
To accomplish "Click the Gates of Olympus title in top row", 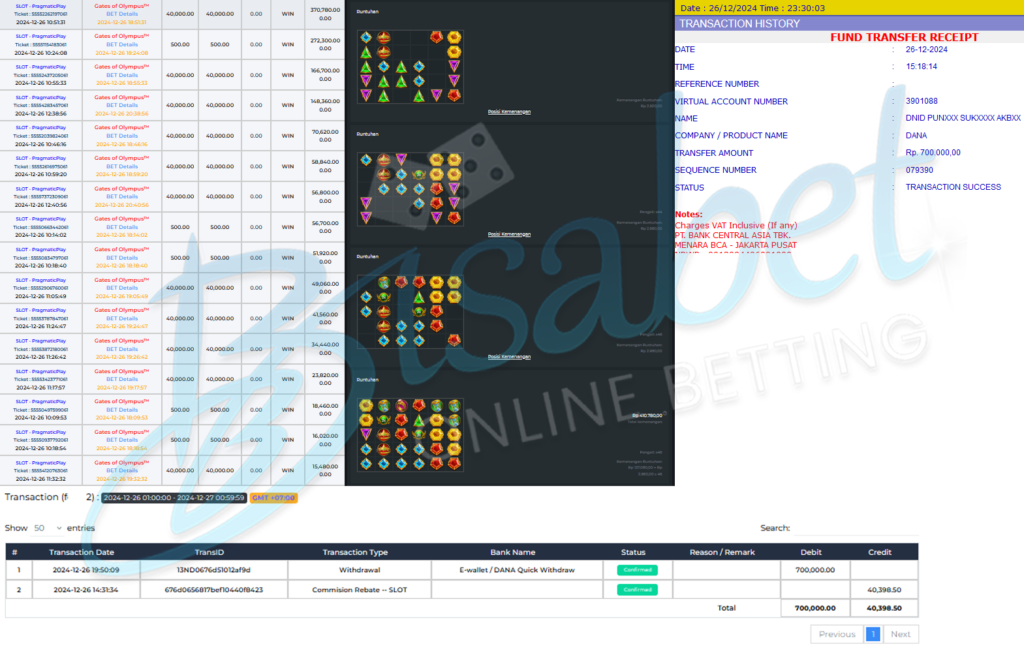I will (x=121, y=5).
